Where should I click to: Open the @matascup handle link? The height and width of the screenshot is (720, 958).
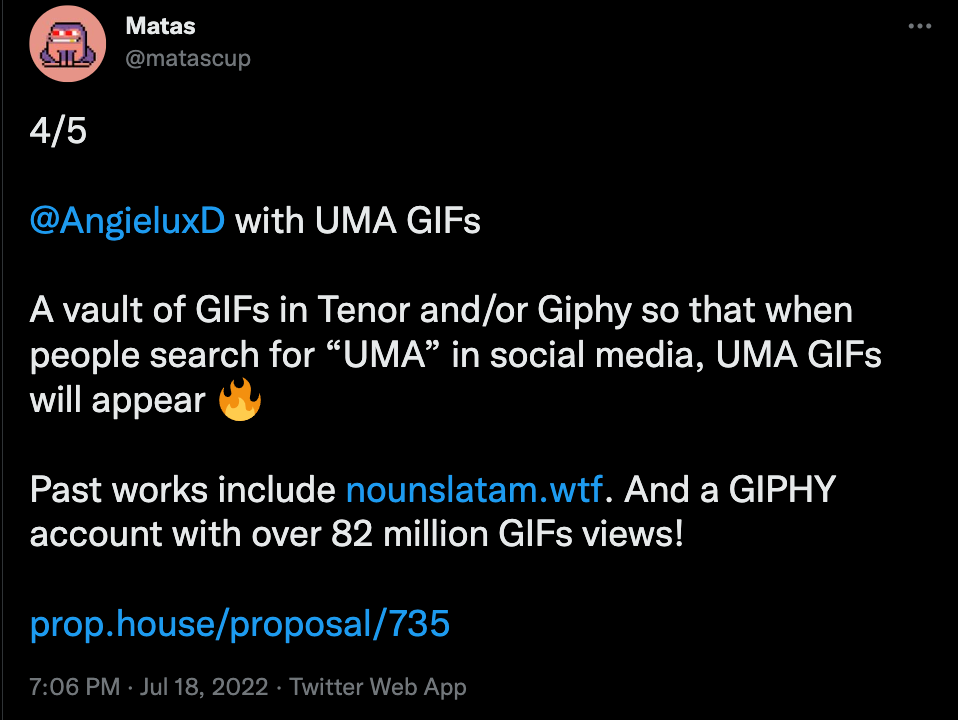[x=188, y=59]
